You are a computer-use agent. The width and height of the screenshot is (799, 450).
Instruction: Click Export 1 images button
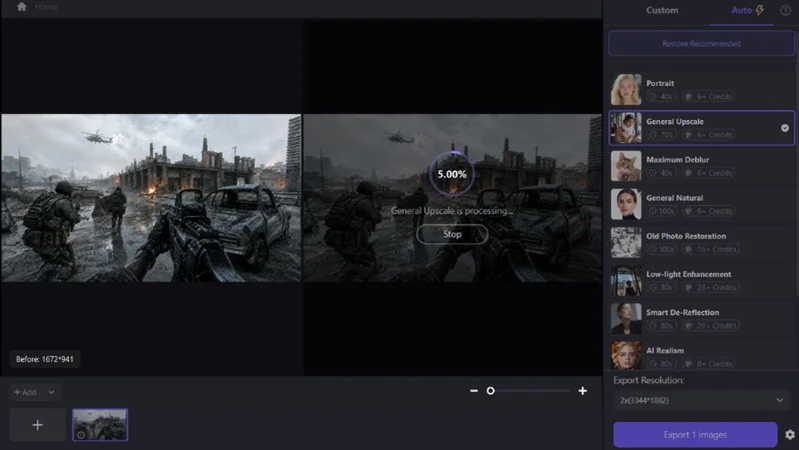[x=695, y=435]
